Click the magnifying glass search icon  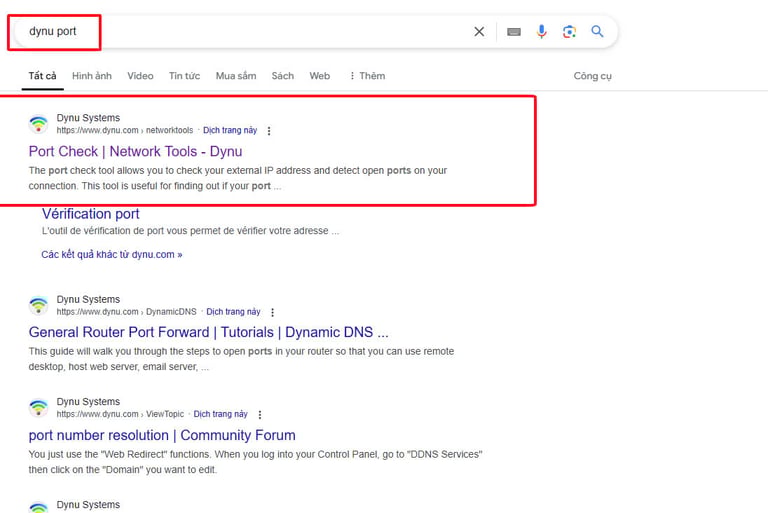coord(597,32)
